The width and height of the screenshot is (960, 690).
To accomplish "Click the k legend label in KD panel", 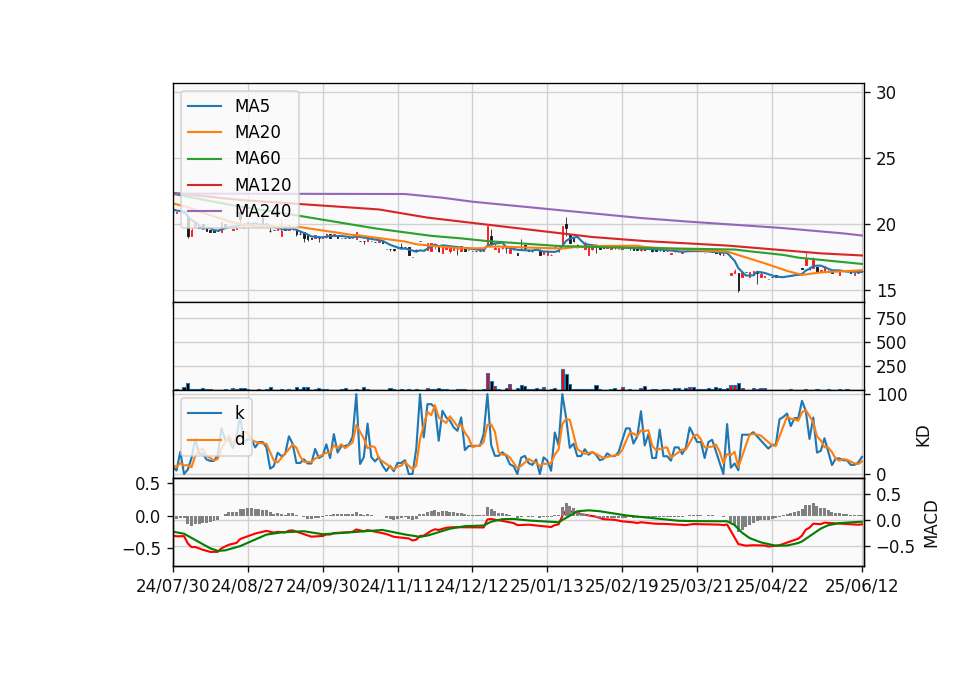I will pyautogui.click(x=239, y=413).
